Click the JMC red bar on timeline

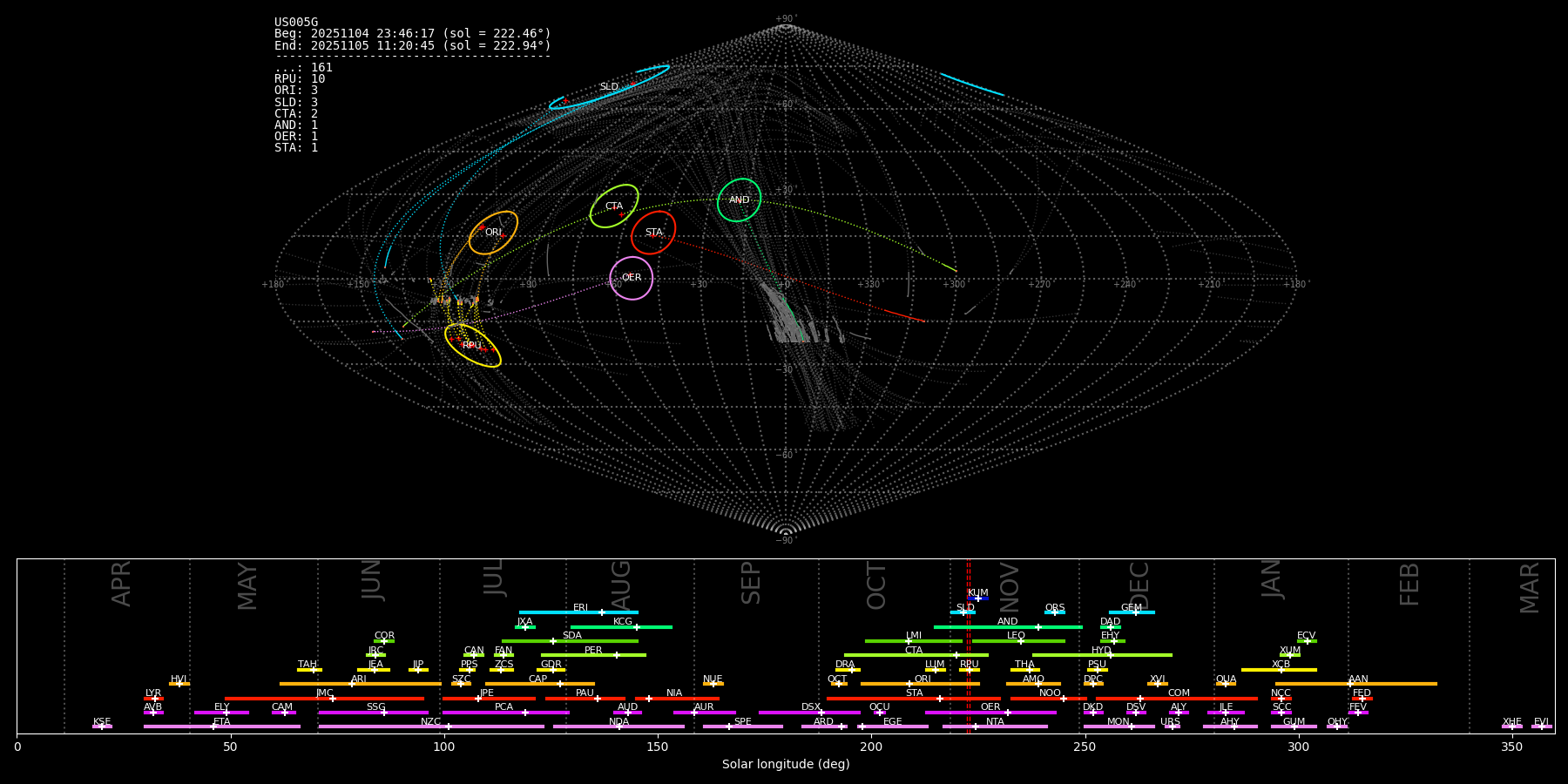tap(324, 698)
